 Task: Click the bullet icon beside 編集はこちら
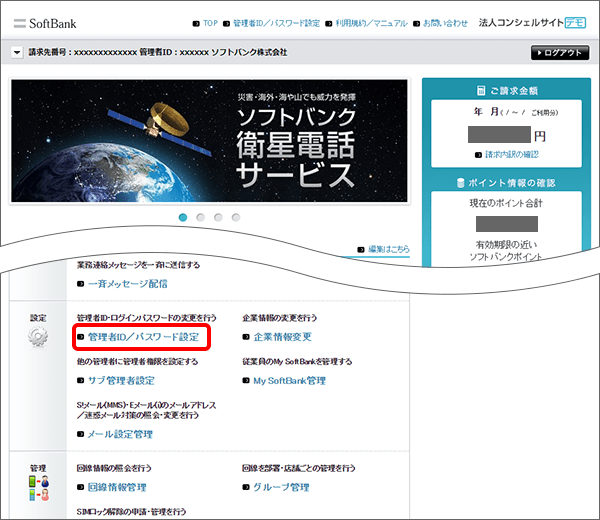point(361,249)
